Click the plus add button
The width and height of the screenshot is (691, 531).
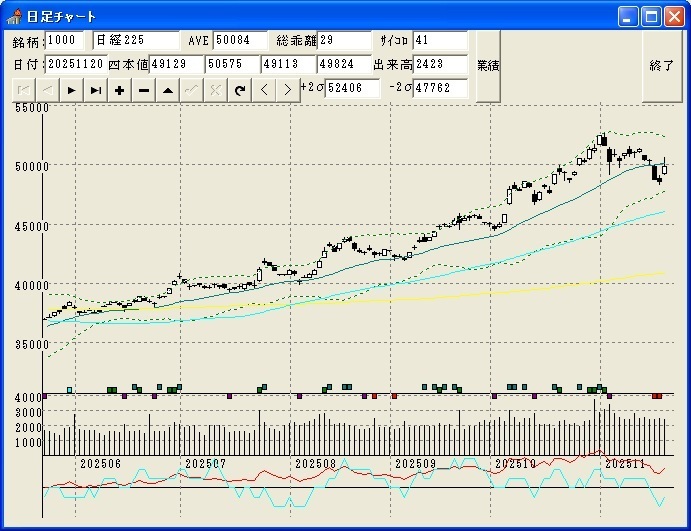[119, 90]
